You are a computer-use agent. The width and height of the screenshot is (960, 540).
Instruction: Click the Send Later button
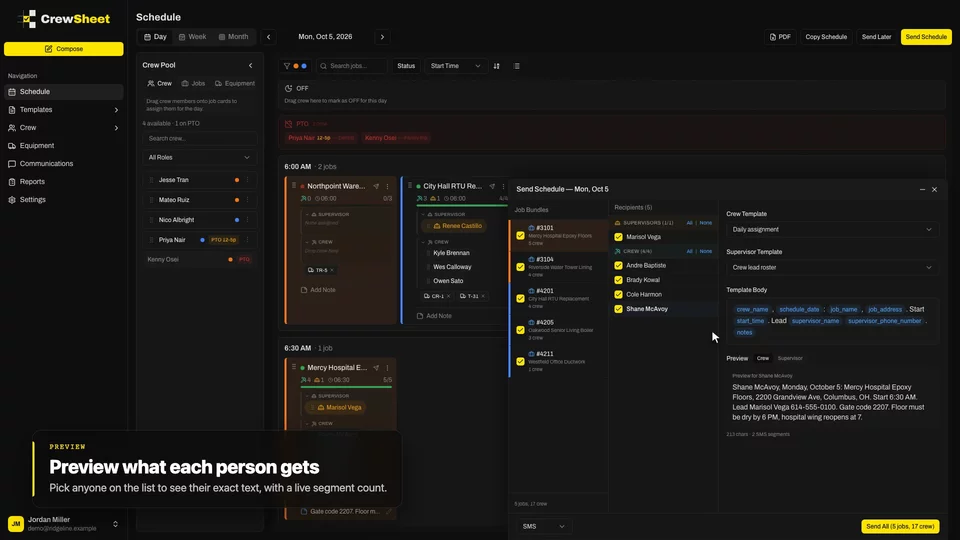click(x=876, y=37)
